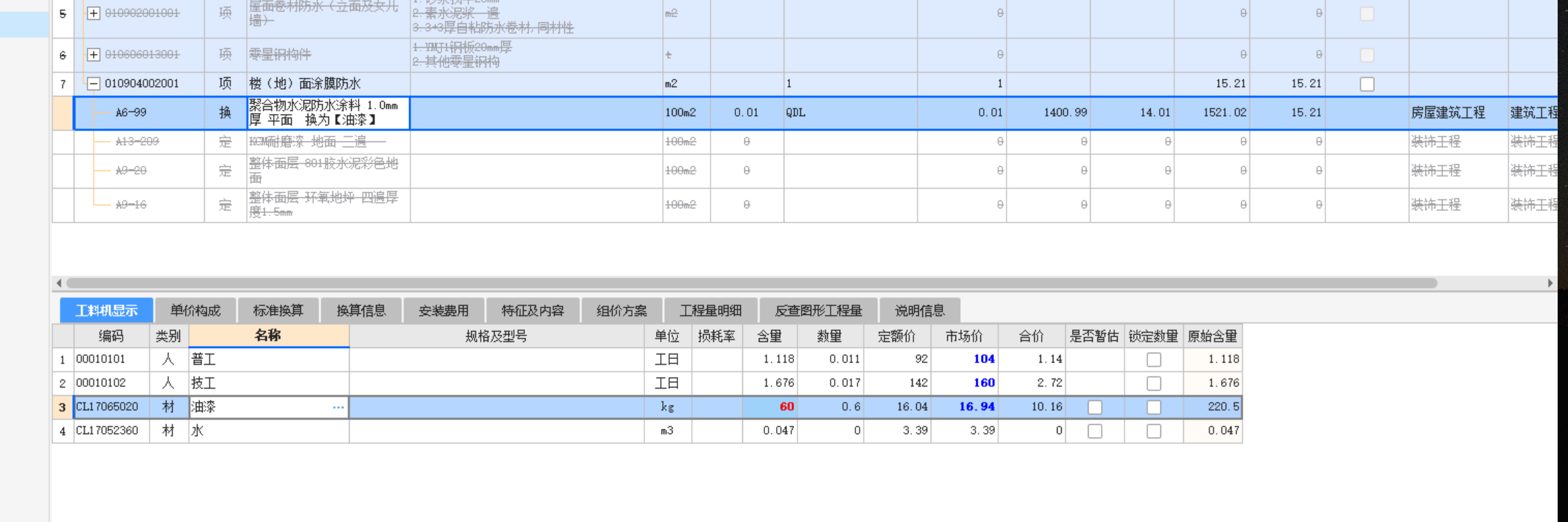The width and height of the screenshot is (1568, 522).
Task: Toggle the faded checkbox in row 6
Action: coord(1367,55)
